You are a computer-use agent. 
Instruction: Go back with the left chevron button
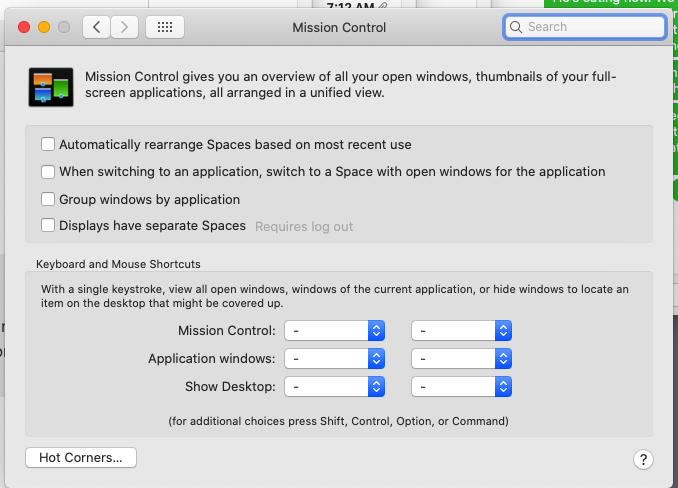(x=96, y=27)
